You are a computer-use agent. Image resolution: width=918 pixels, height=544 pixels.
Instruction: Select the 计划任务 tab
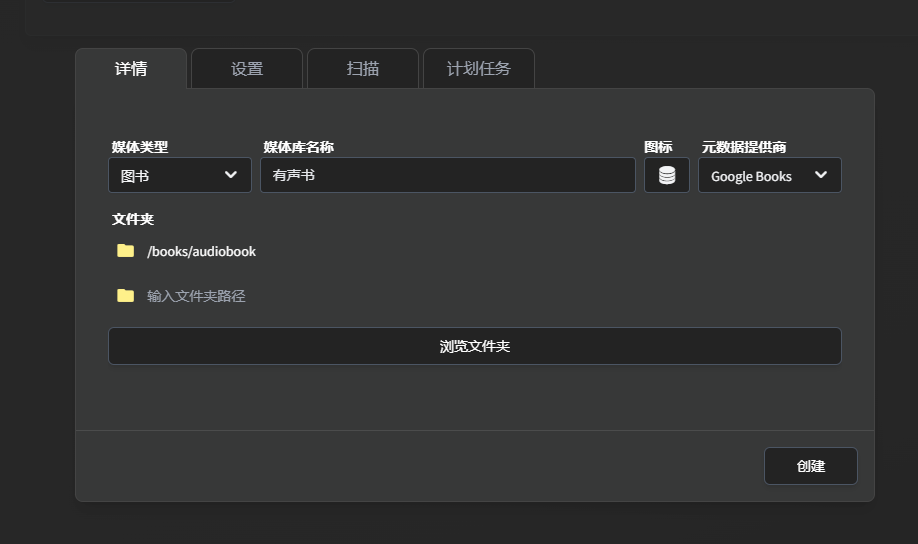(x=478, y=69)
